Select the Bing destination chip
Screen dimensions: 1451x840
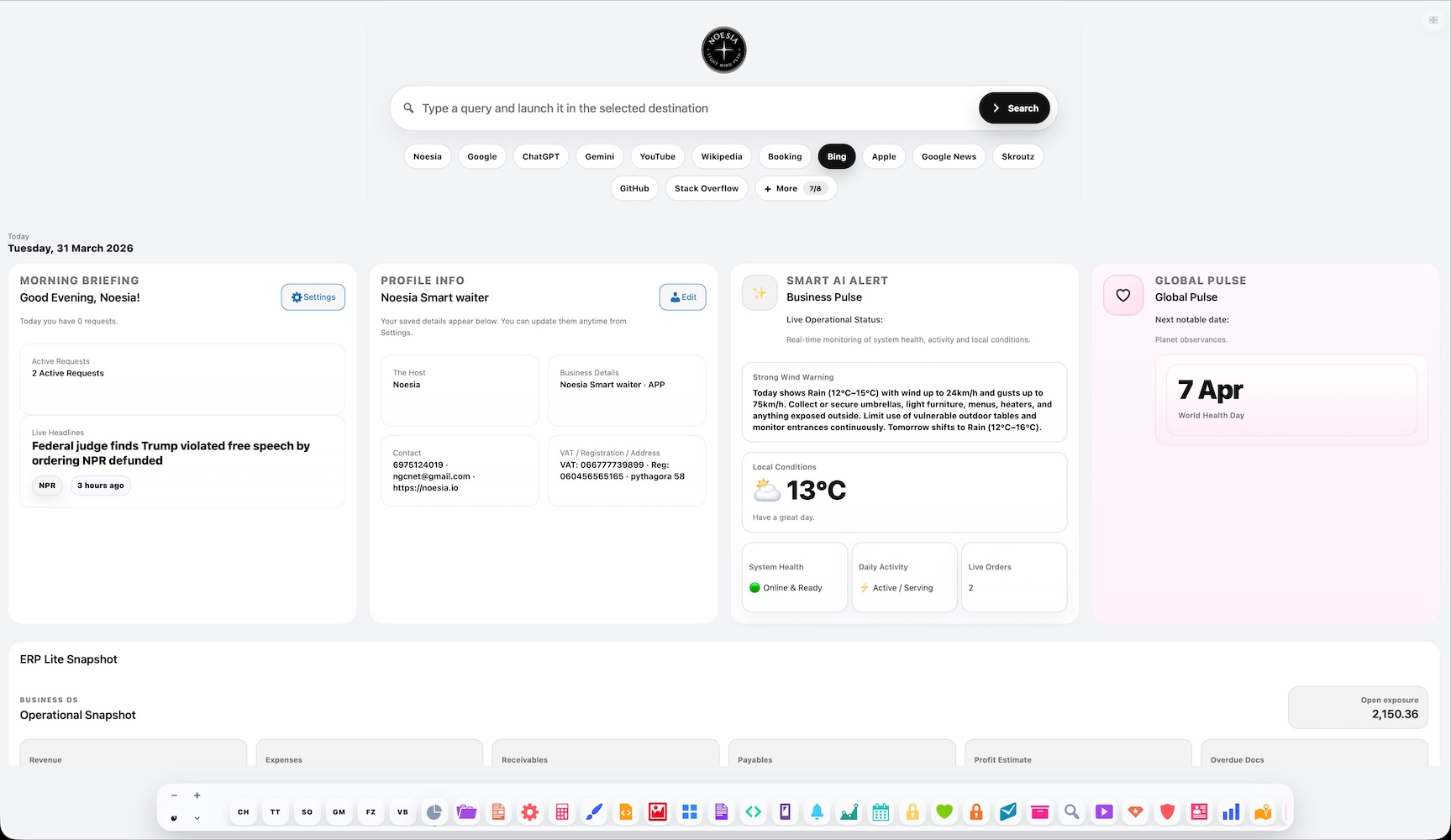pyautogui.click(x=837, y=156)
